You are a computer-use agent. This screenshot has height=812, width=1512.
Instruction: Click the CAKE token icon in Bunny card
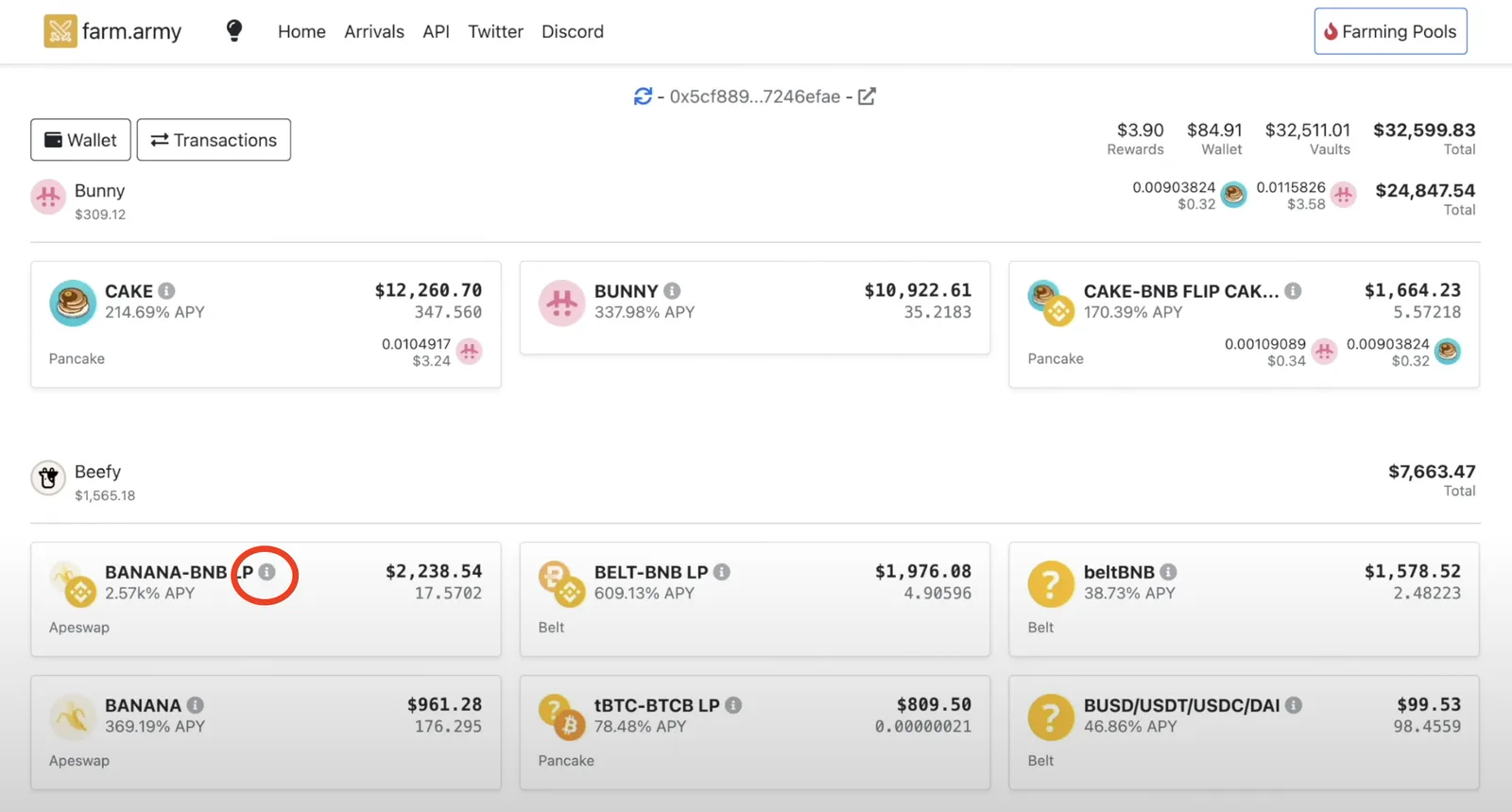coord(73,303)
